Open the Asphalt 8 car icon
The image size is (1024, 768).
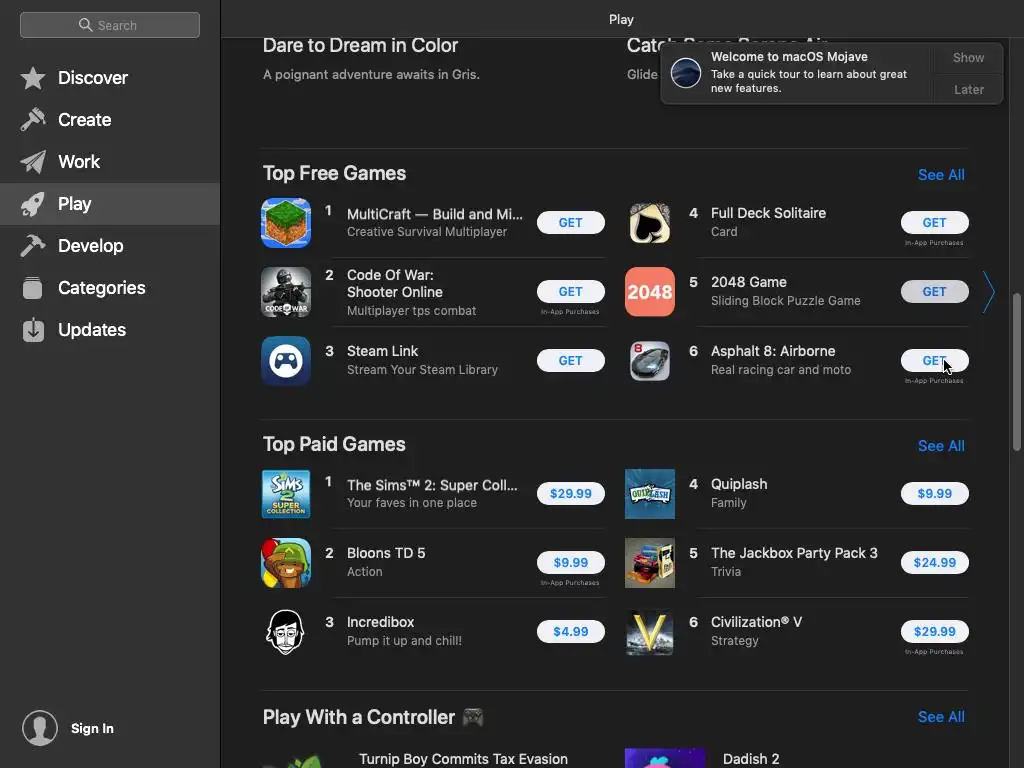click(x=650, y=360)
